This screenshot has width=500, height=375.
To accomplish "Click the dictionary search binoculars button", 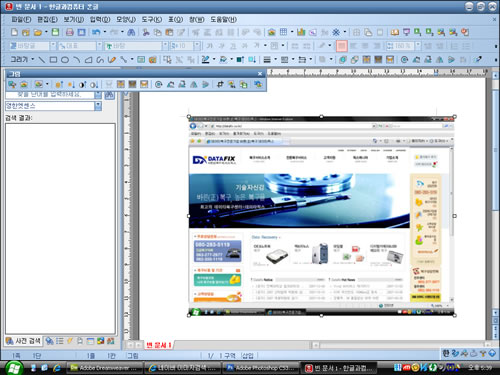I will tap(110, 95).
